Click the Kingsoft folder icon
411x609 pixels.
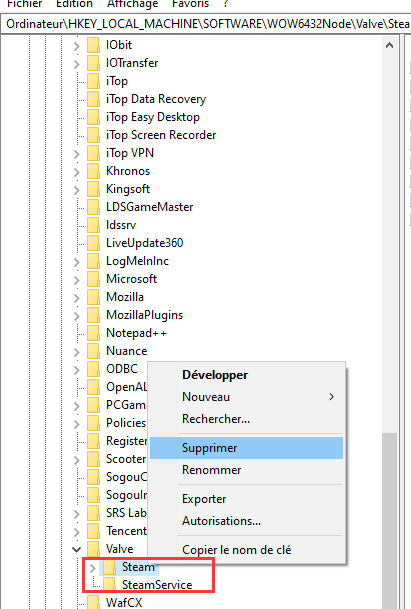pyautogui.click(x=93, y=189)
